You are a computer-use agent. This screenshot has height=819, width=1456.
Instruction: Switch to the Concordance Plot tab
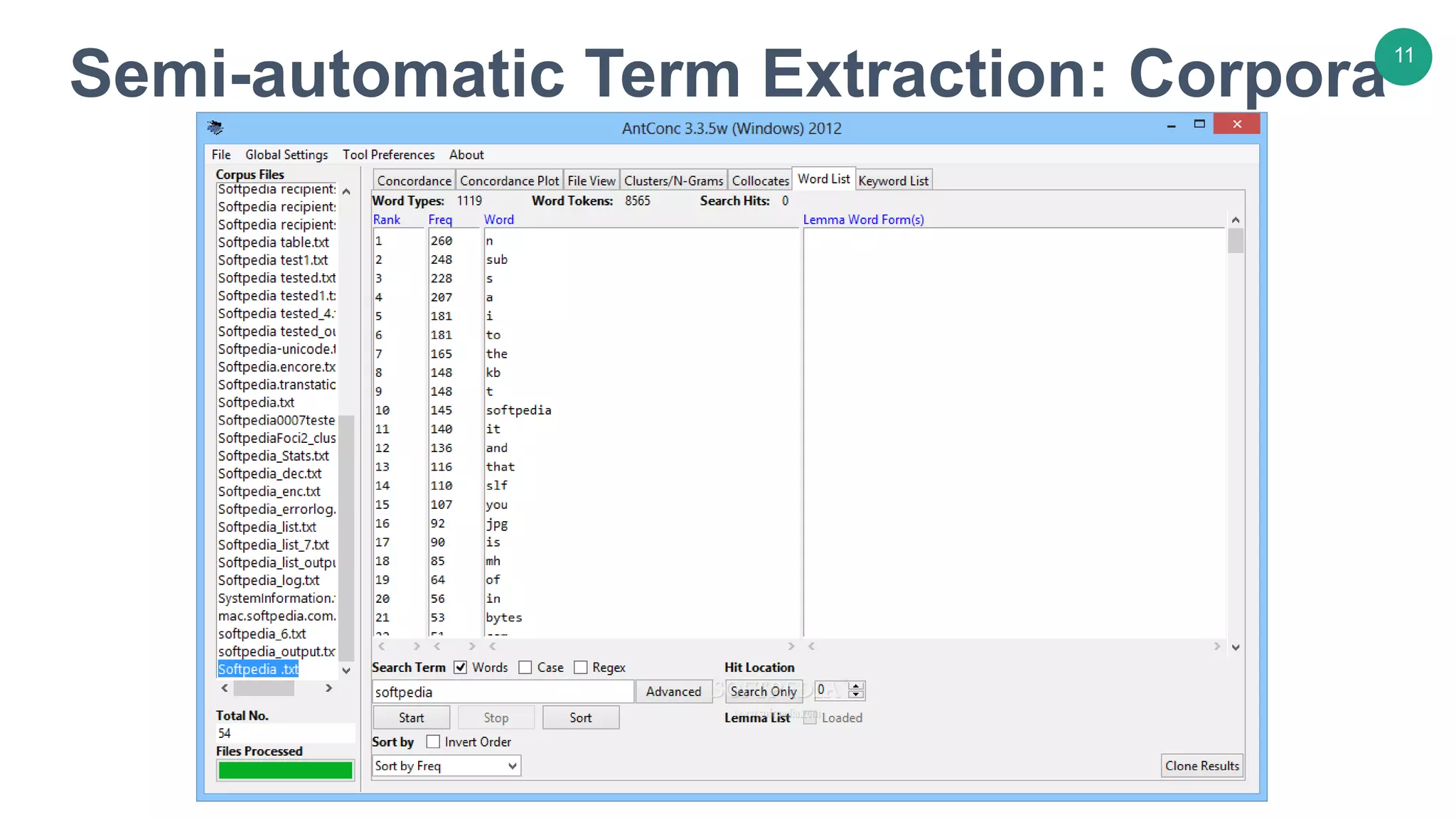click(x=509, y=181)
